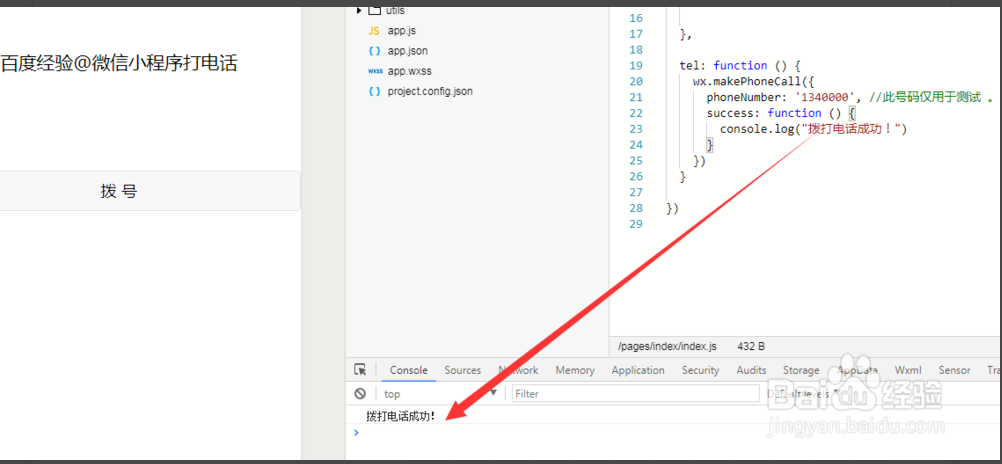Switch to the Storage tab

tap(801, 370)
